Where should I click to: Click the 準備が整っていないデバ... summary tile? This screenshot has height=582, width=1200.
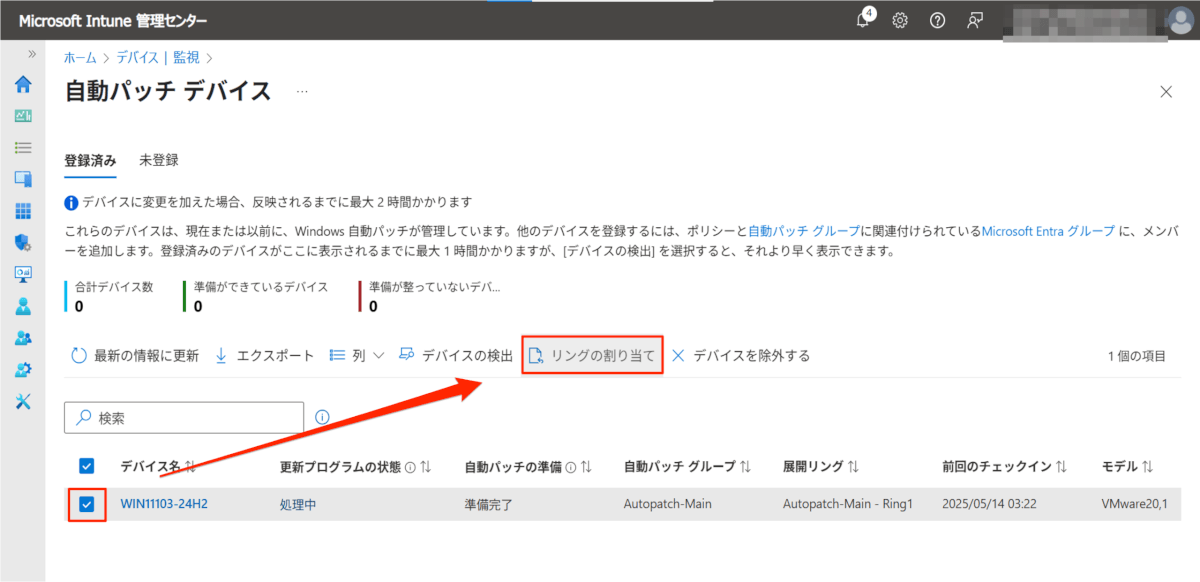point(432,296)
